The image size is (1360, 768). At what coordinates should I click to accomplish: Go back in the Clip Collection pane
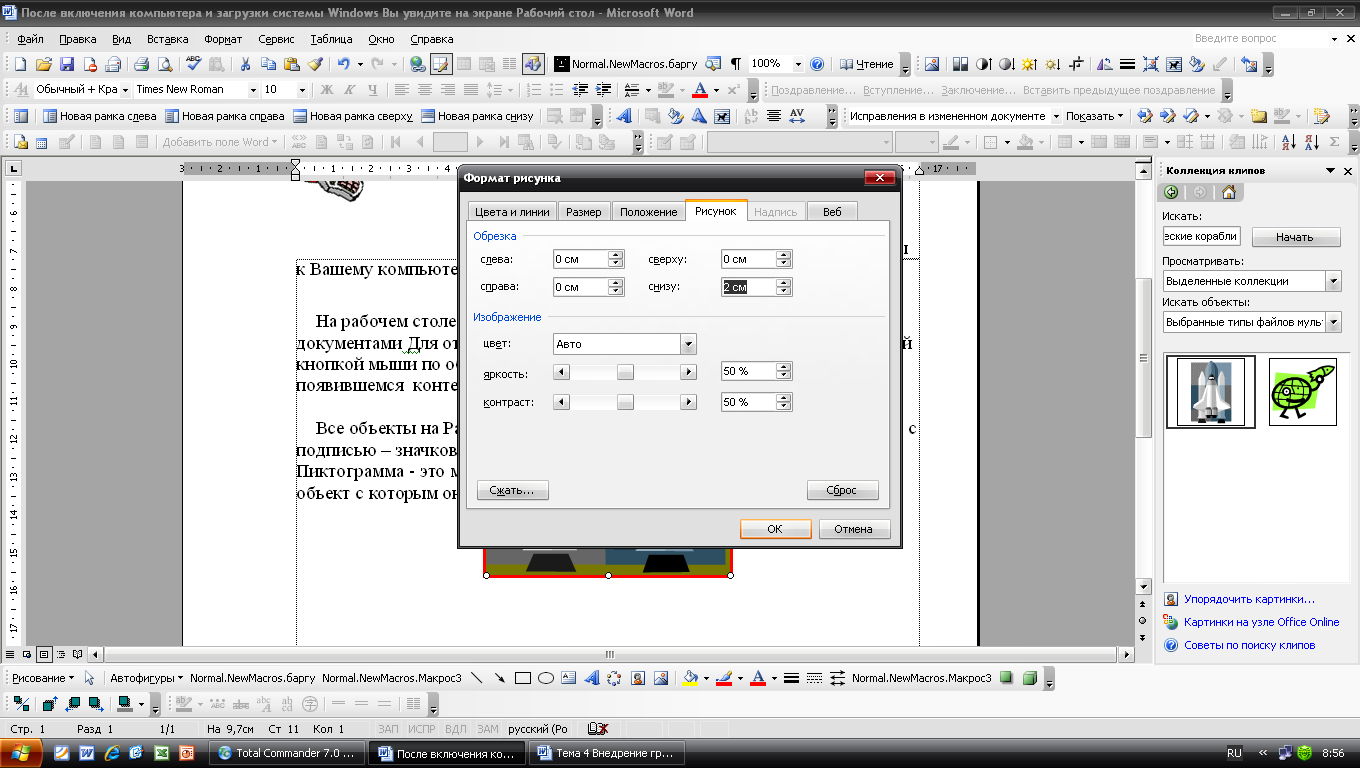click(x=1172, y=193)
